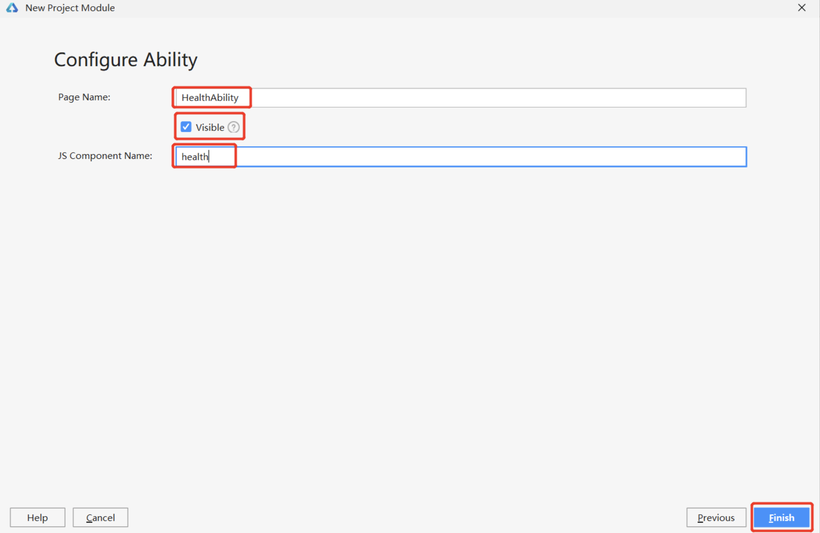Finish creating the module

(782, 517)
